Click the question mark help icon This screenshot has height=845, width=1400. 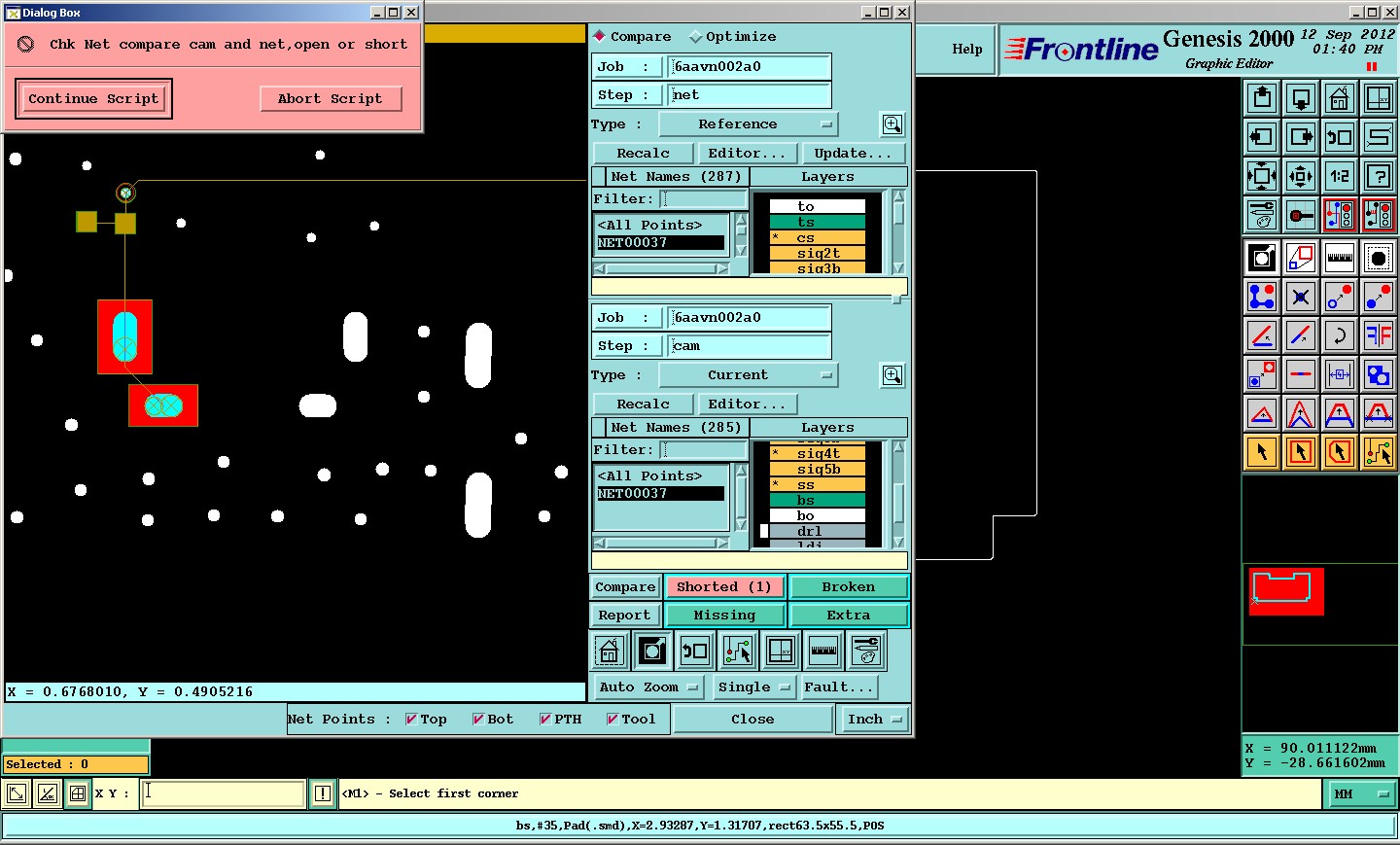pos(1379,176)
